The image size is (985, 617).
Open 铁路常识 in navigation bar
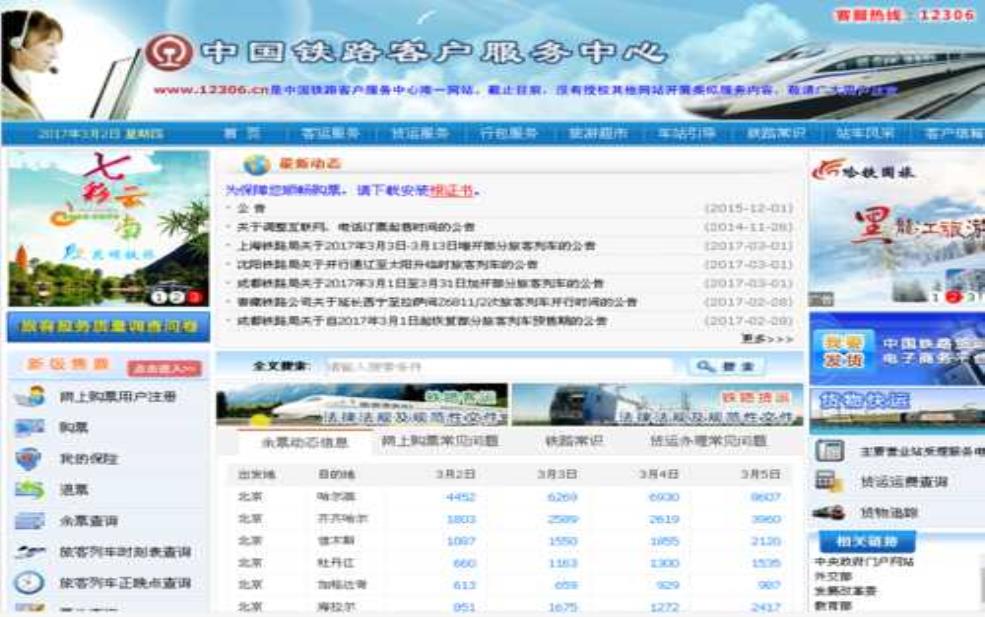click(776, 133)
